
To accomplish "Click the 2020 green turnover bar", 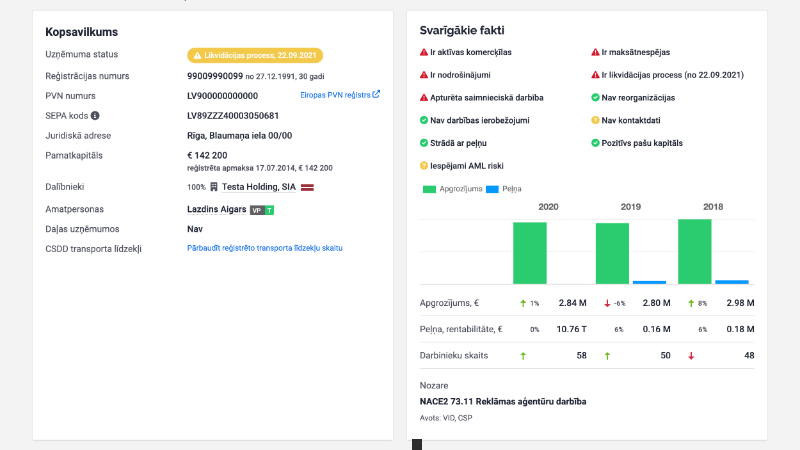I will pyautogui.click(x=529, y=253).
